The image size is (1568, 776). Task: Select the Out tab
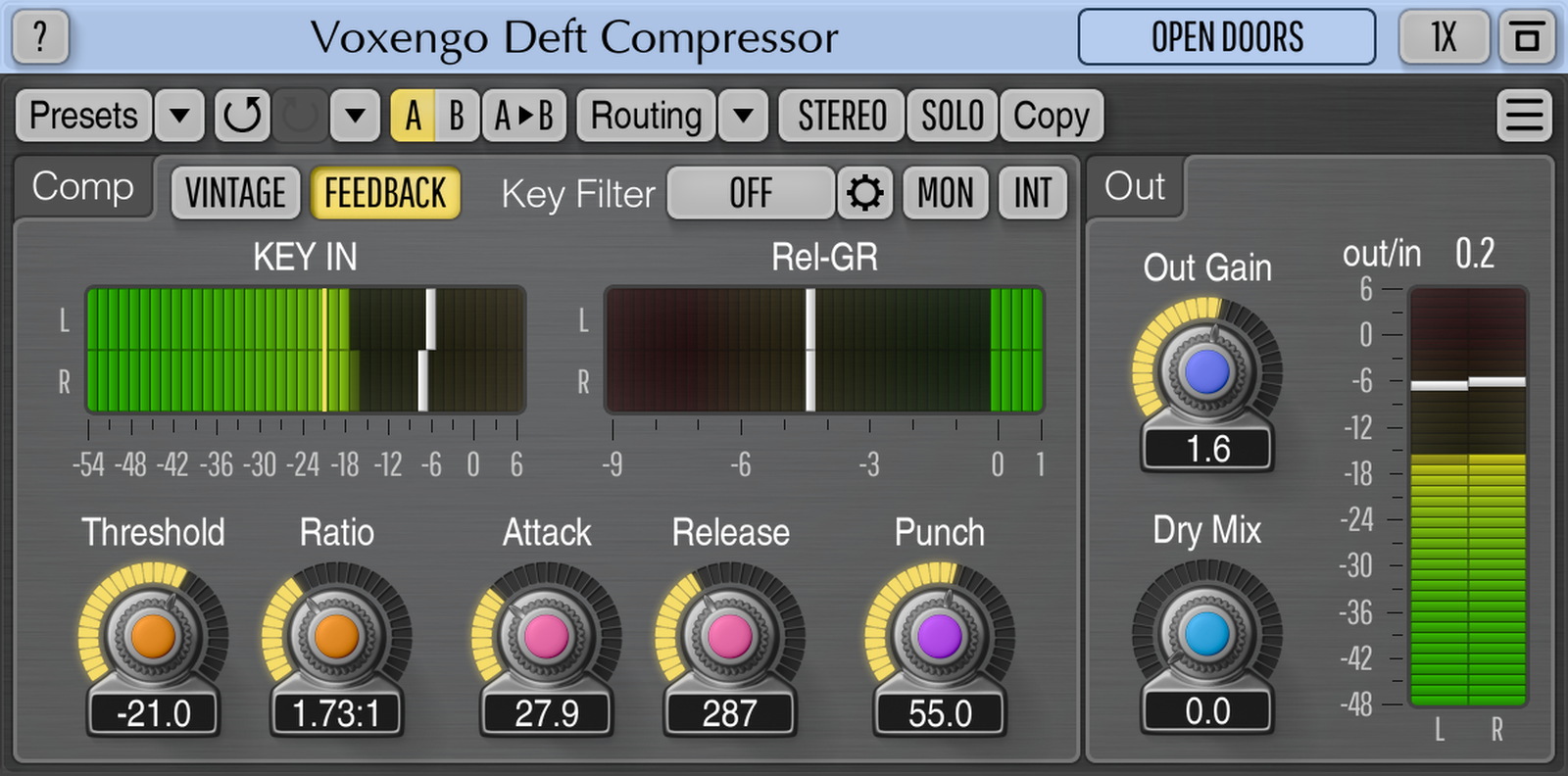[x=1135, y=186]
